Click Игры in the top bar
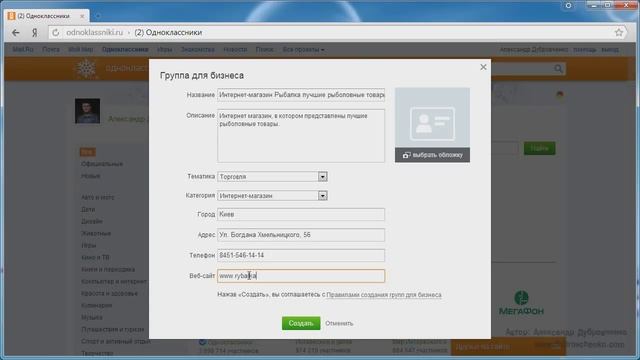 point(164,49)
